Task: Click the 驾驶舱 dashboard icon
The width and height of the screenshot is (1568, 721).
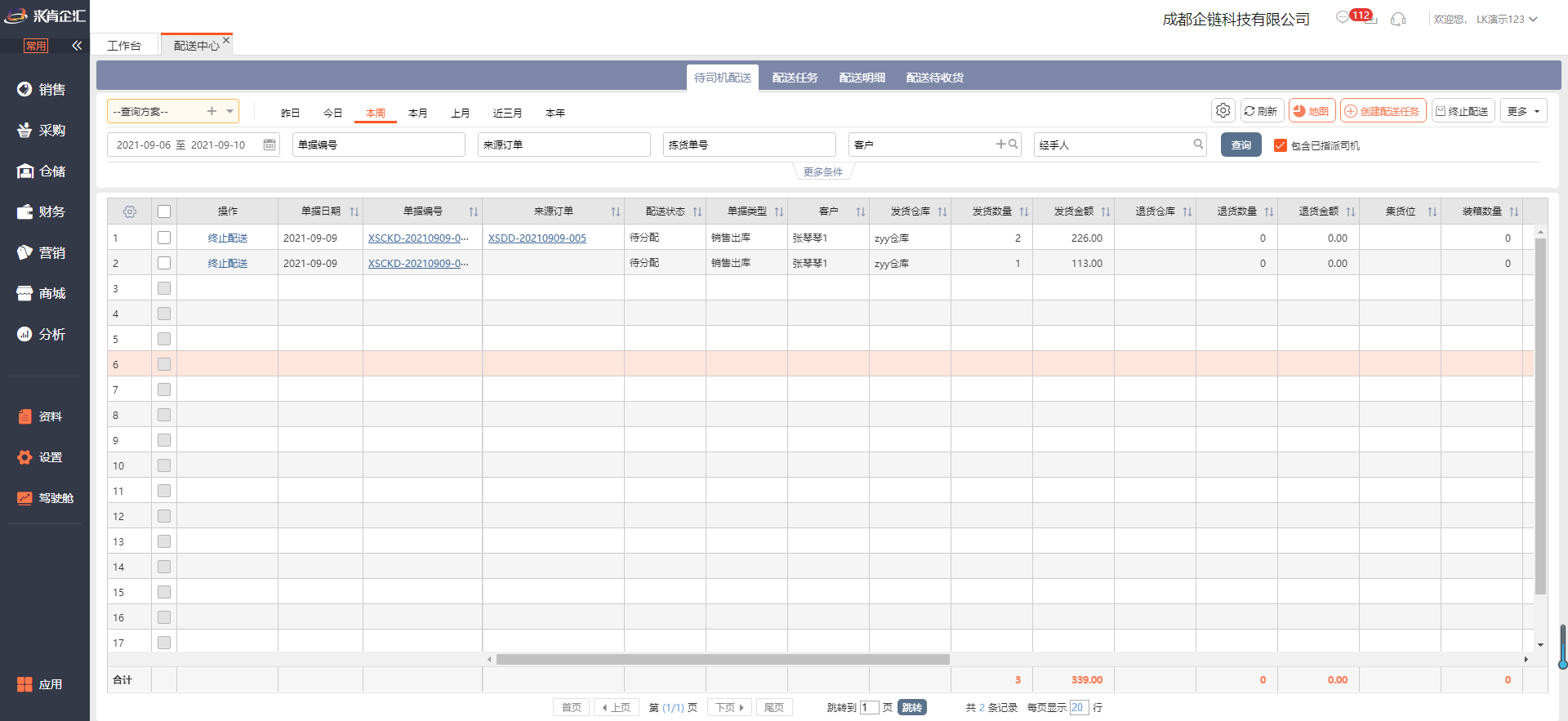Action: coord(24,498)
